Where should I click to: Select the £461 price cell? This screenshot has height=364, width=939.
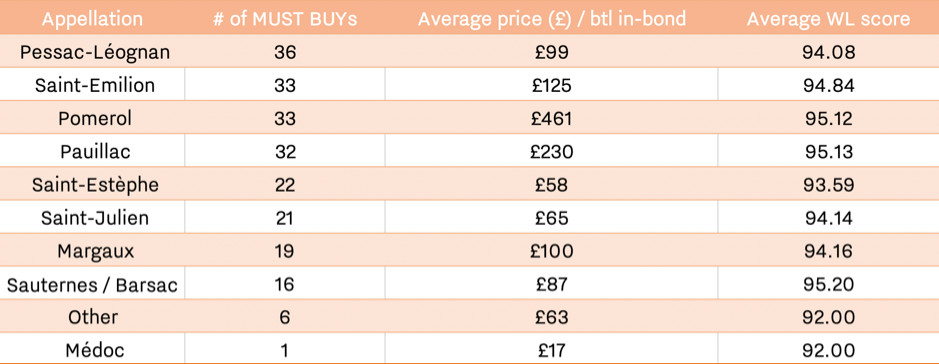552,119
